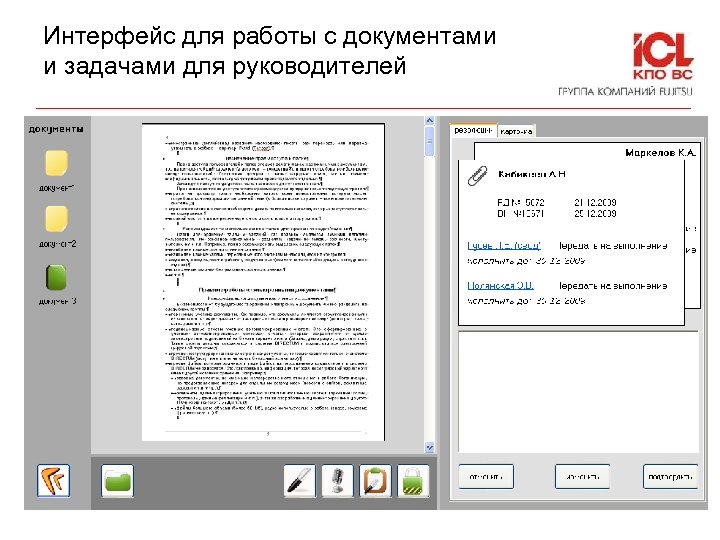
Task: Click the document scrollbar down arrow
Action: point(429,447)
